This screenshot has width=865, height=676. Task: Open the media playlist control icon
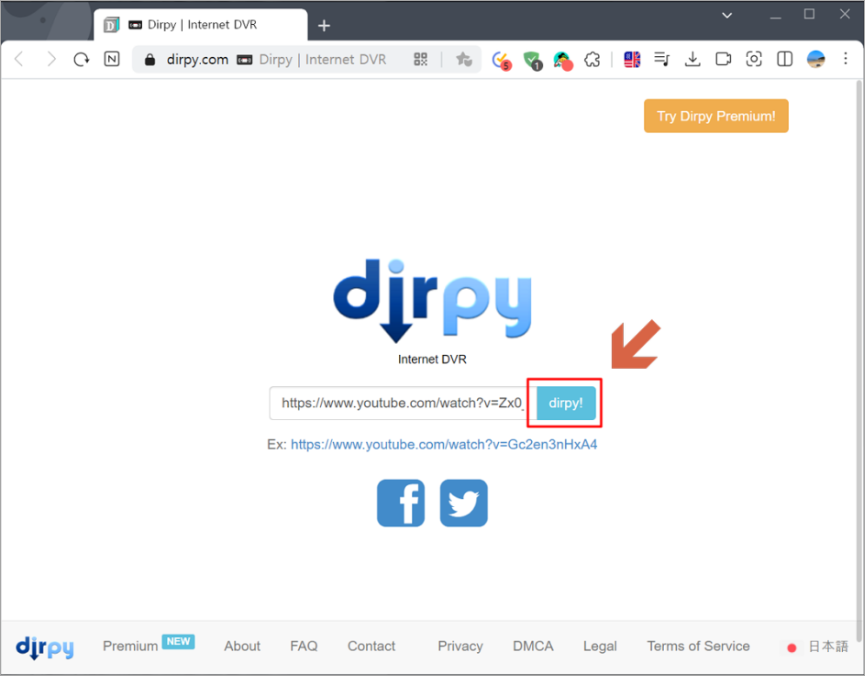661,59
